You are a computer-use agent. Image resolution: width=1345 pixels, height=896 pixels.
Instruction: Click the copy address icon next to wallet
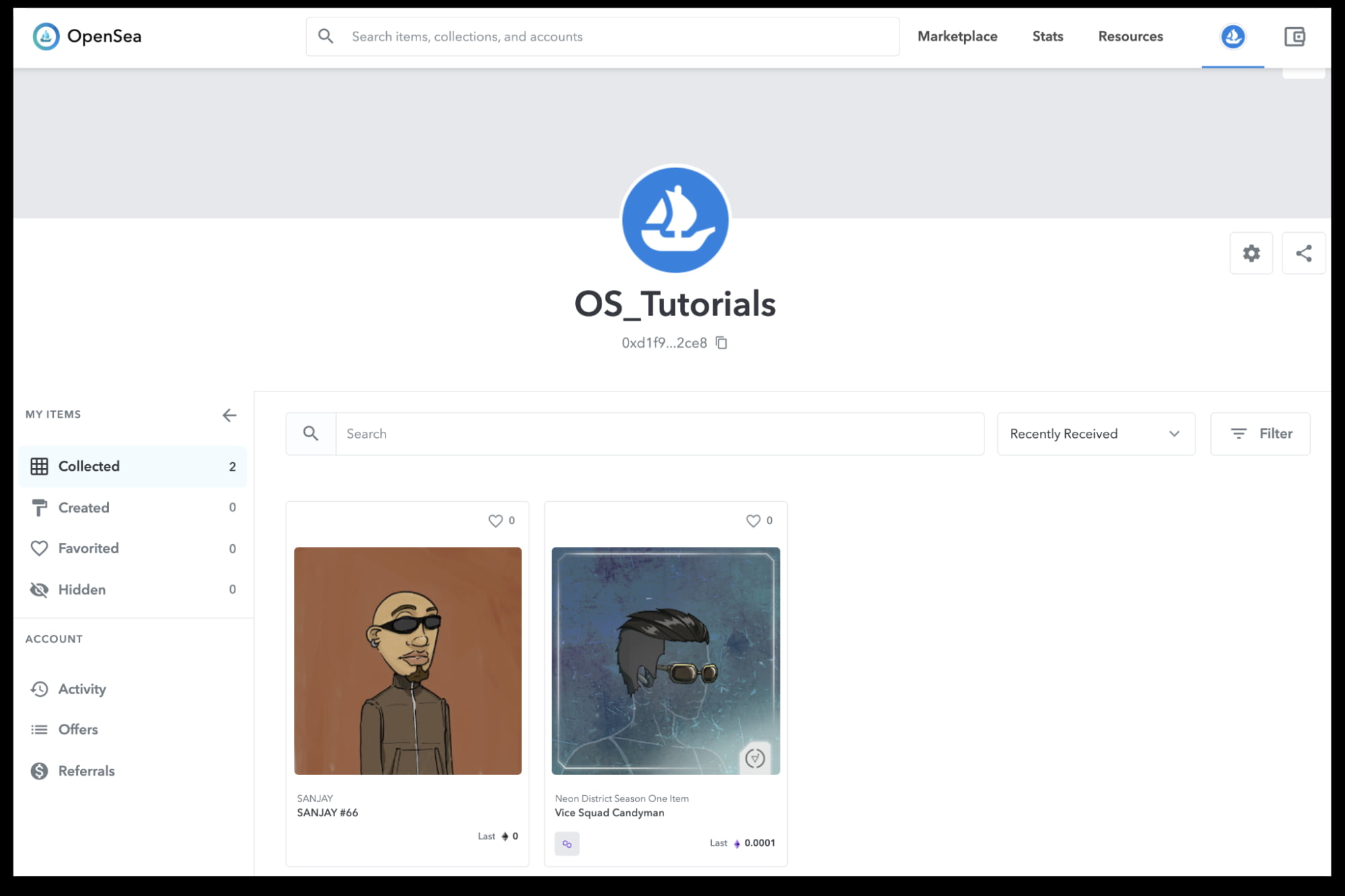coord(721,343)
